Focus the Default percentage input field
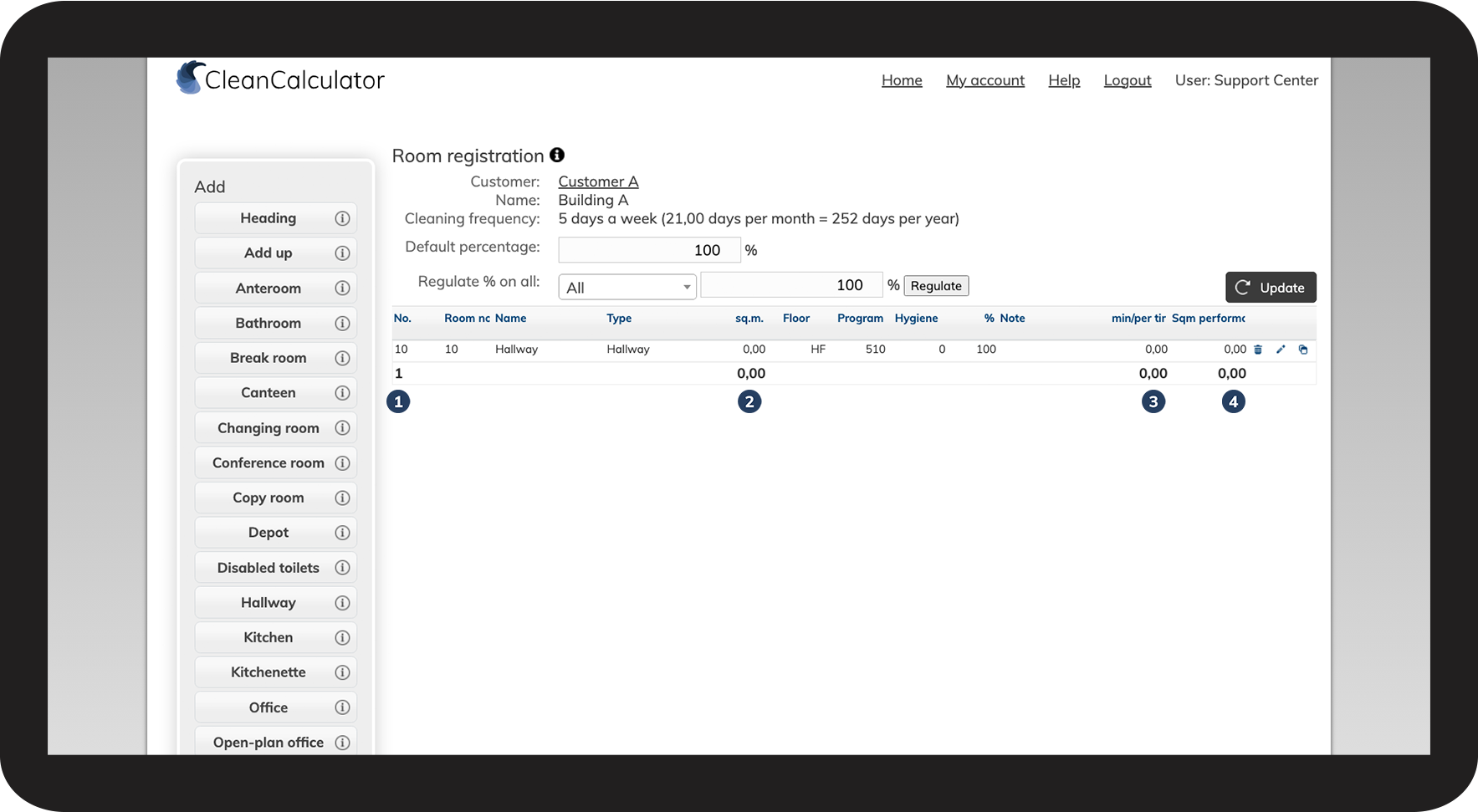The width and height of the screenshot is (1478, 812). pyautogui.click(x=649, y=250)
